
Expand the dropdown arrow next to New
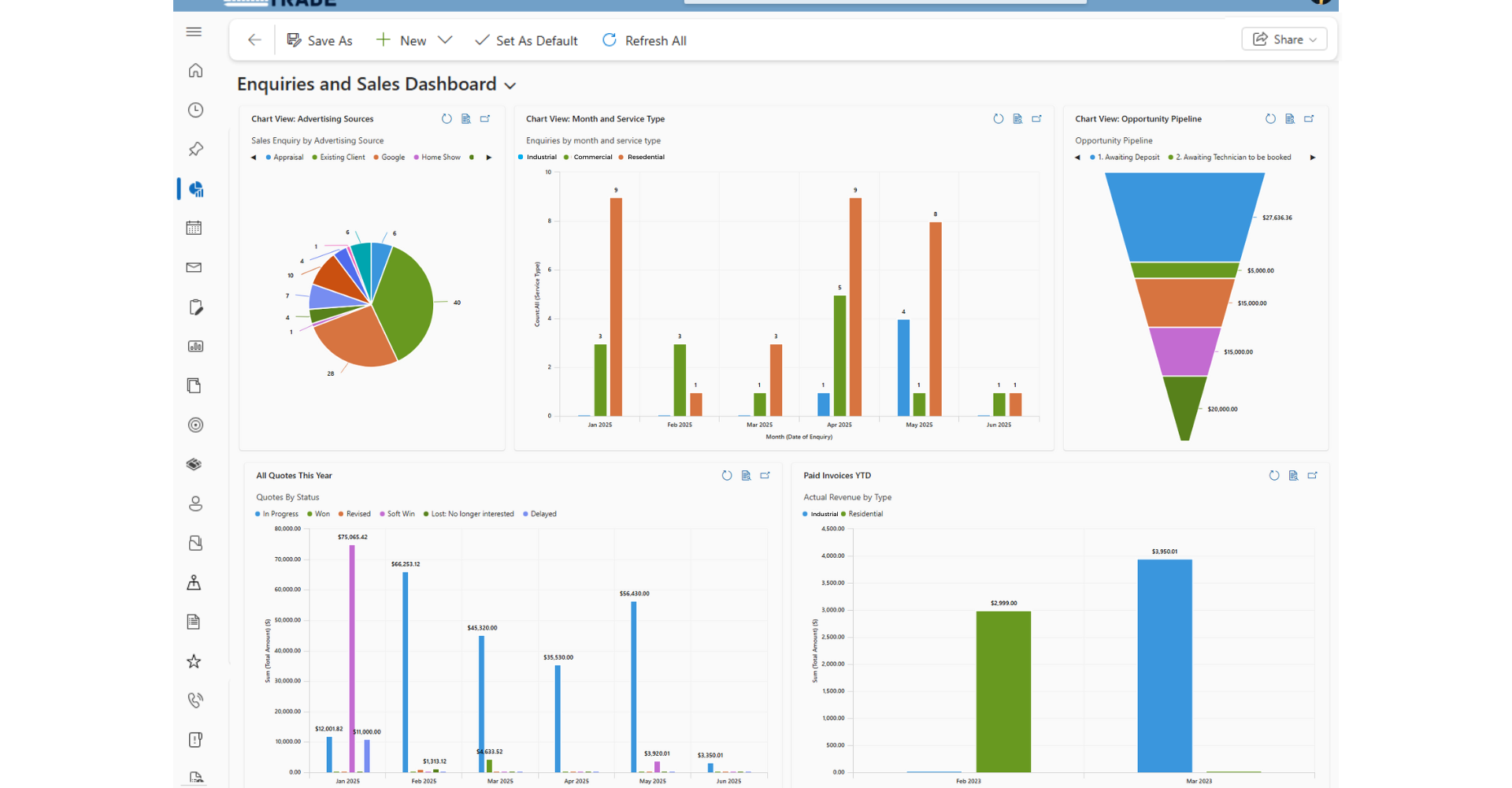click(445, 40)
